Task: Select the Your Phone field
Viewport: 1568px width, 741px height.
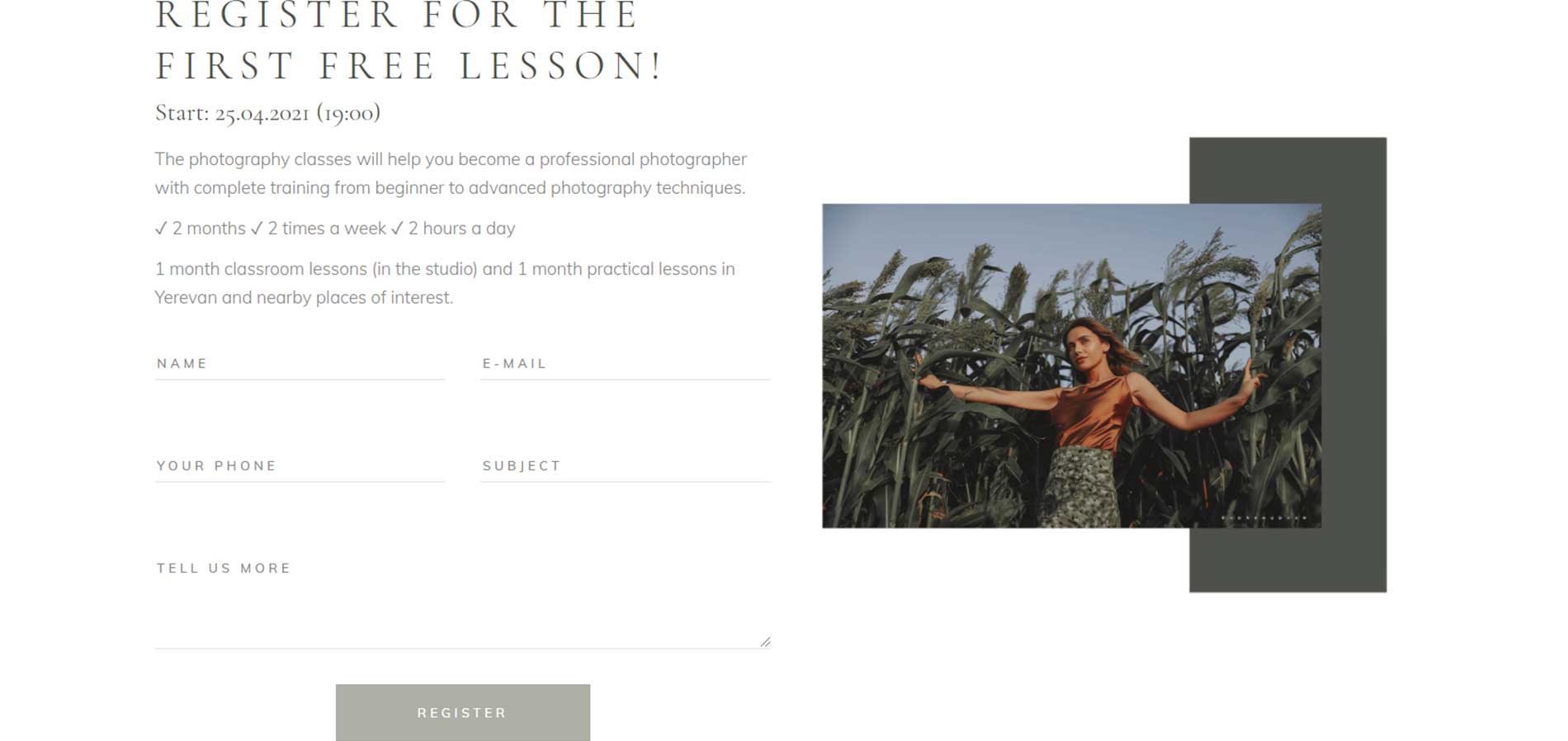Action: pos(300,465)
